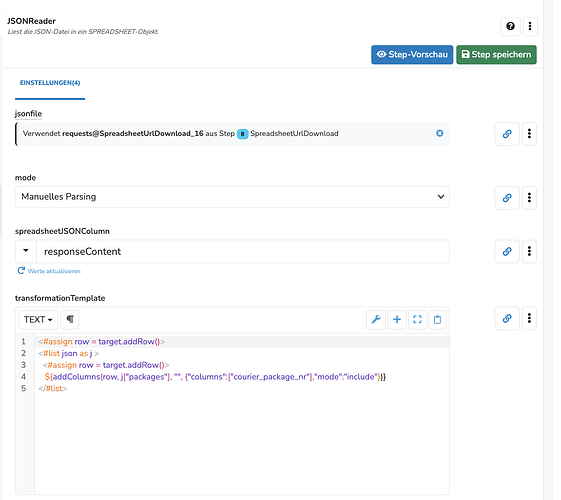Click the clipboard icon in template toolbar
Image resolution: width=561 pixels, height=500 pixels.
coord(437,319)
